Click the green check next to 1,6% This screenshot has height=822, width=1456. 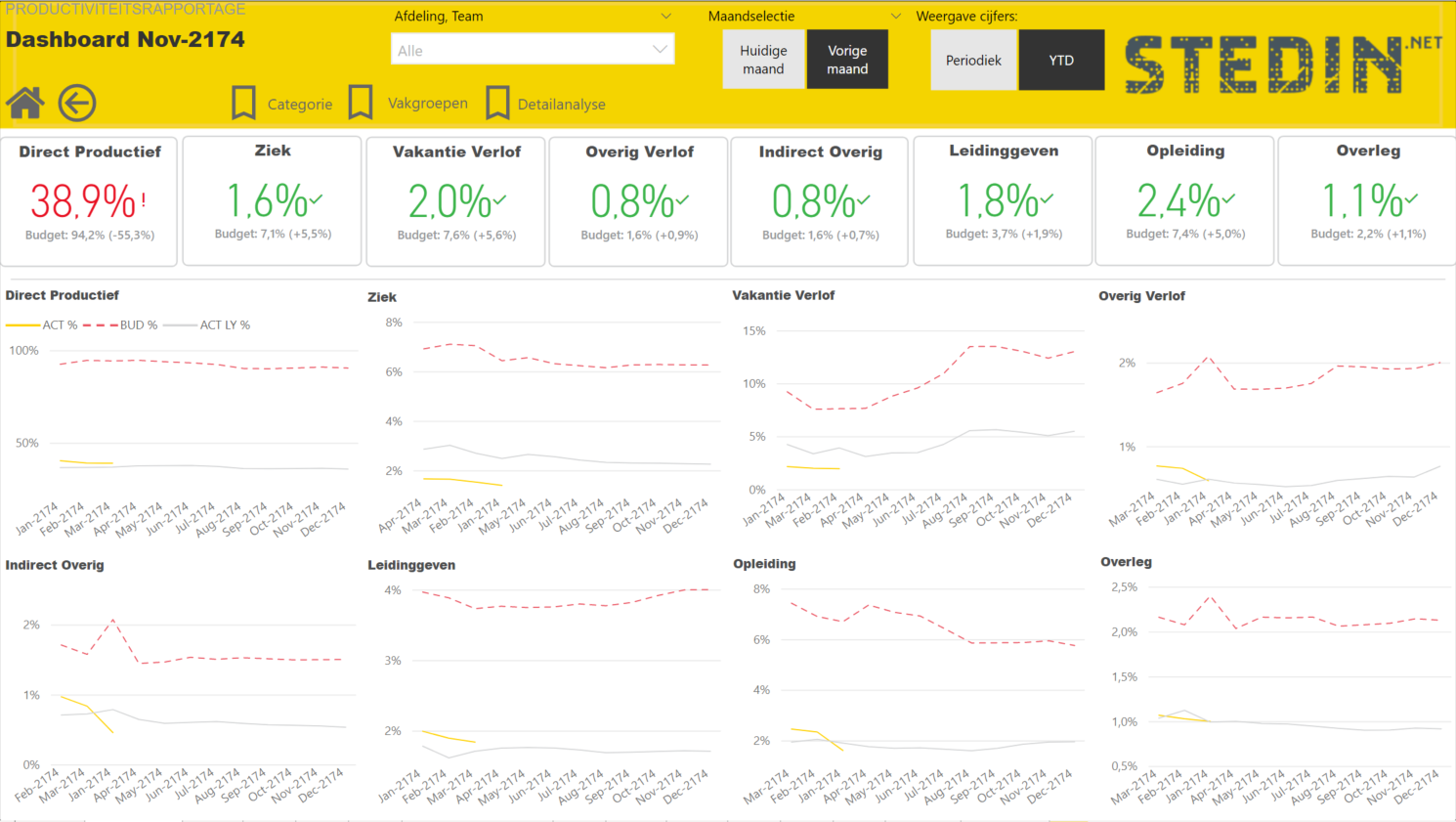[316, 199]
